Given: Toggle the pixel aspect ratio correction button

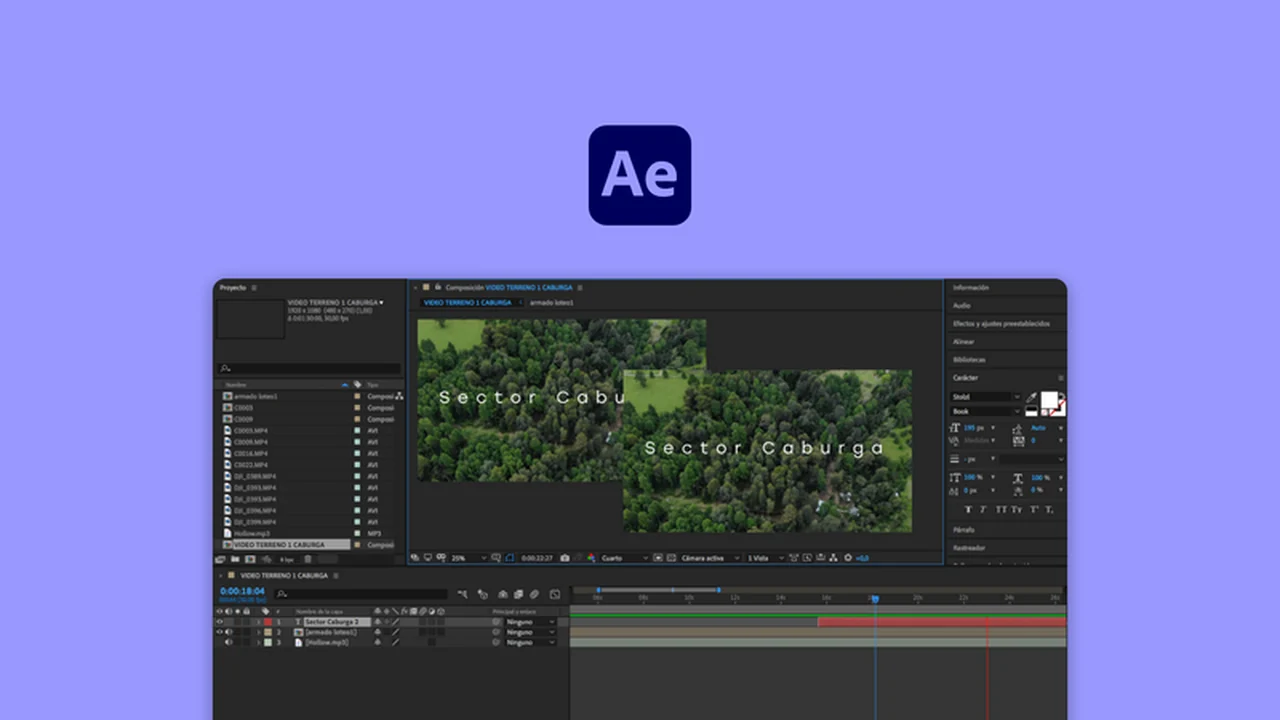Looking at the screenshot, I should click(x=793, y=558).
